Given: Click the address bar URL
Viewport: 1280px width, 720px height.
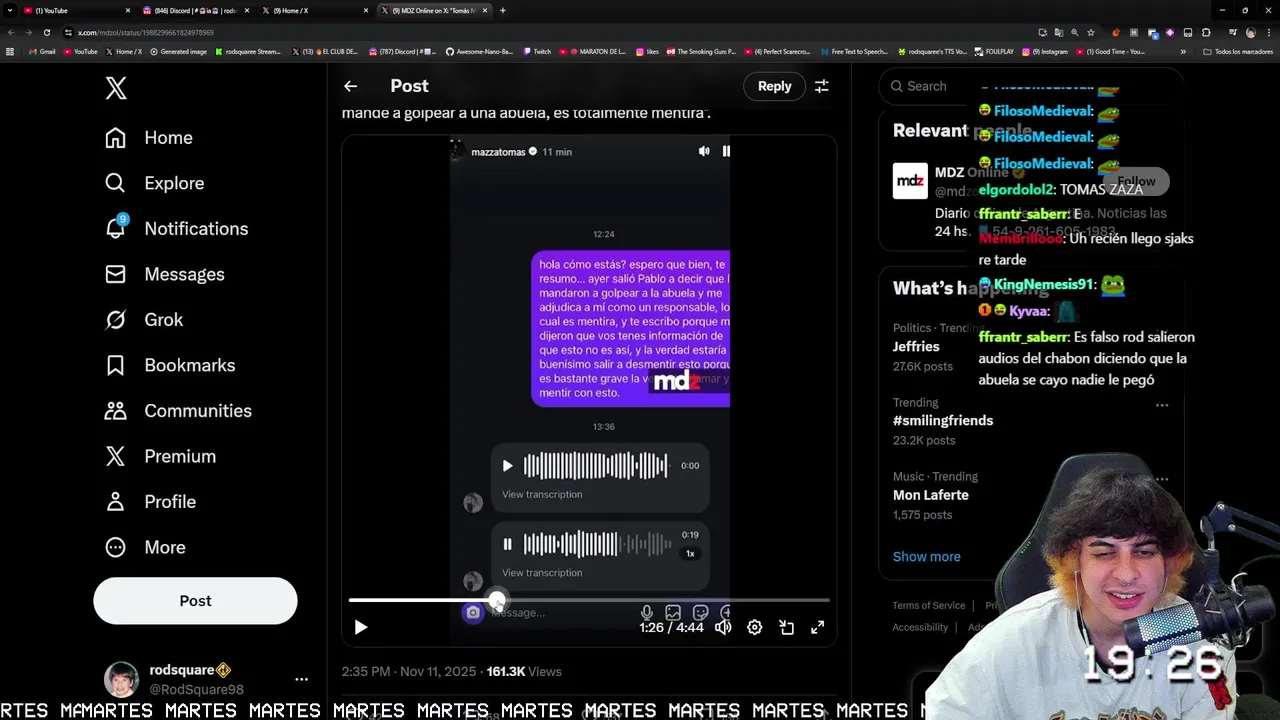Looking at the screenshot, I should (146, 32).
